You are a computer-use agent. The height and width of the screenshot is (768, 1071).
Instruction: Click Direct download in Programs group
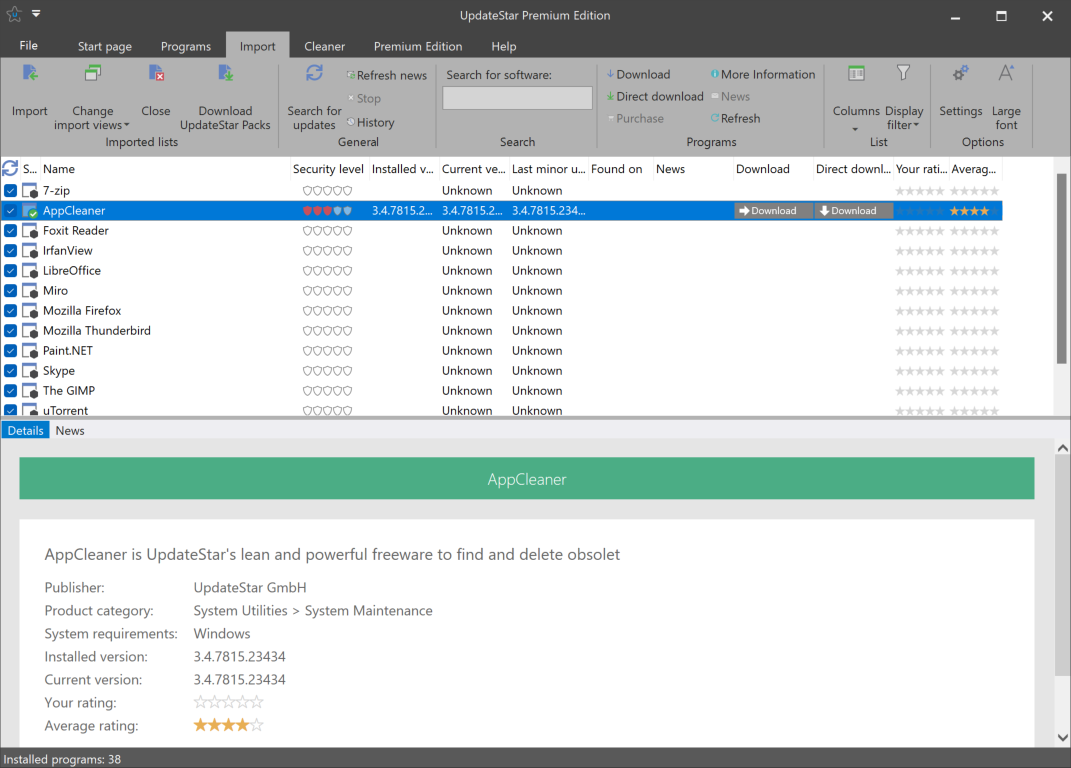point(654,97)
